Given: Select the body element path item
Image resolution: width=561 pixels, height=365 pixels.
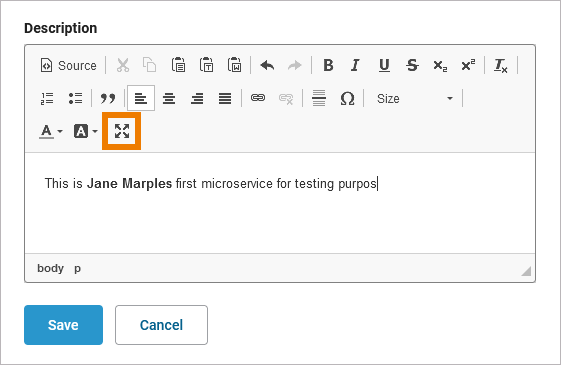Looking at the screenshot, I should tap(50, 268).
